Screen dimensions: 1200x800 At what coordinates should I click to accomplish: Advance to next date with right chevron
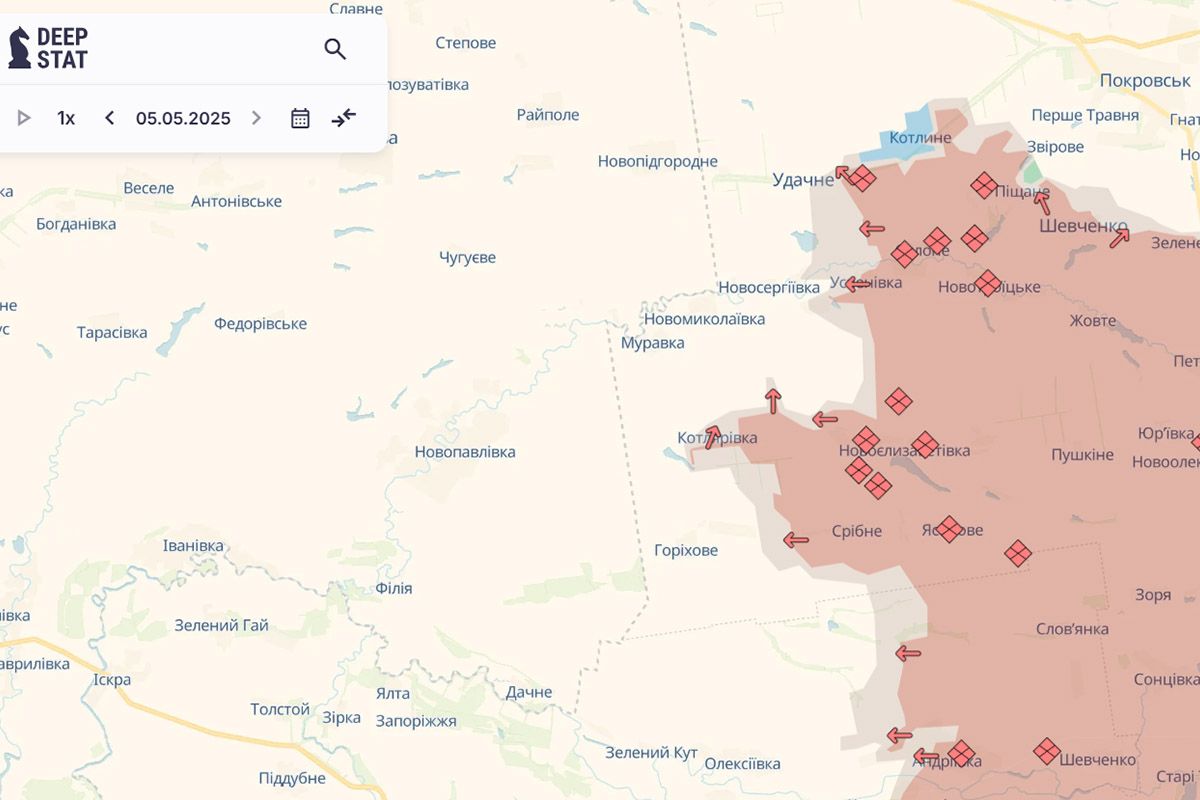click(x=256, y=118)
